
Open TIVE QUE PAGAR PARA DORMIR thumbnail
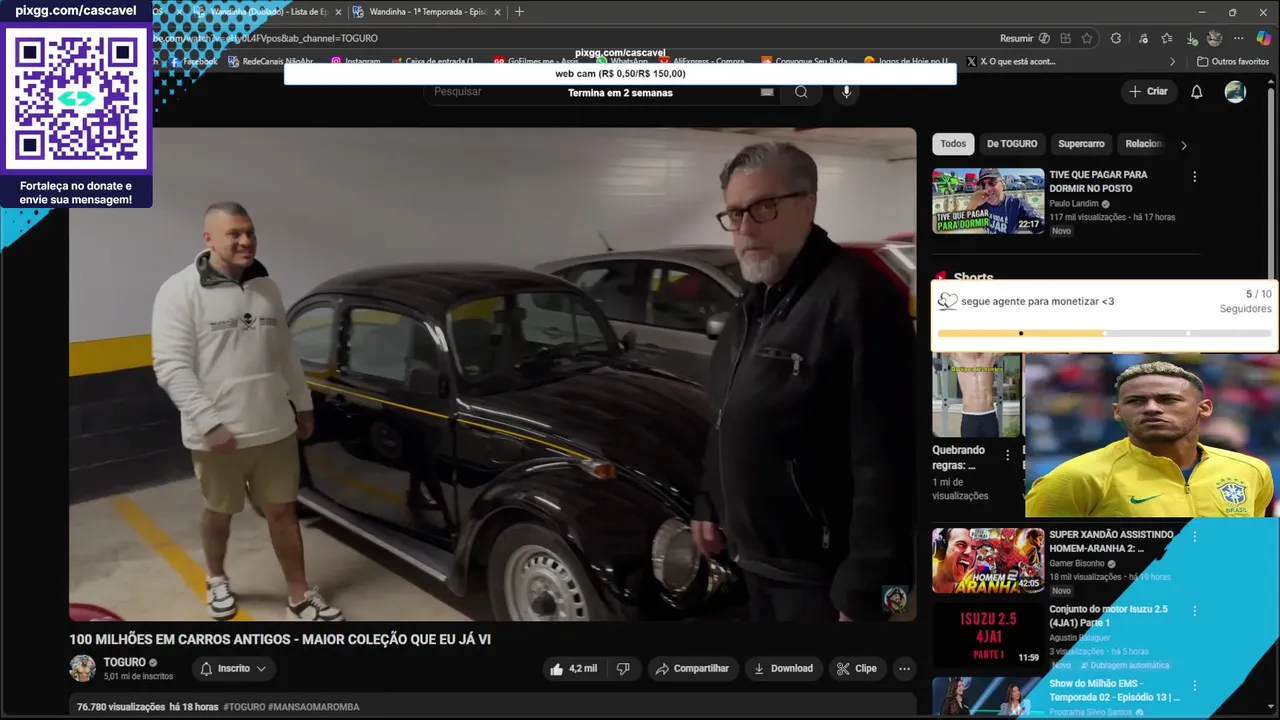[988, 201]
